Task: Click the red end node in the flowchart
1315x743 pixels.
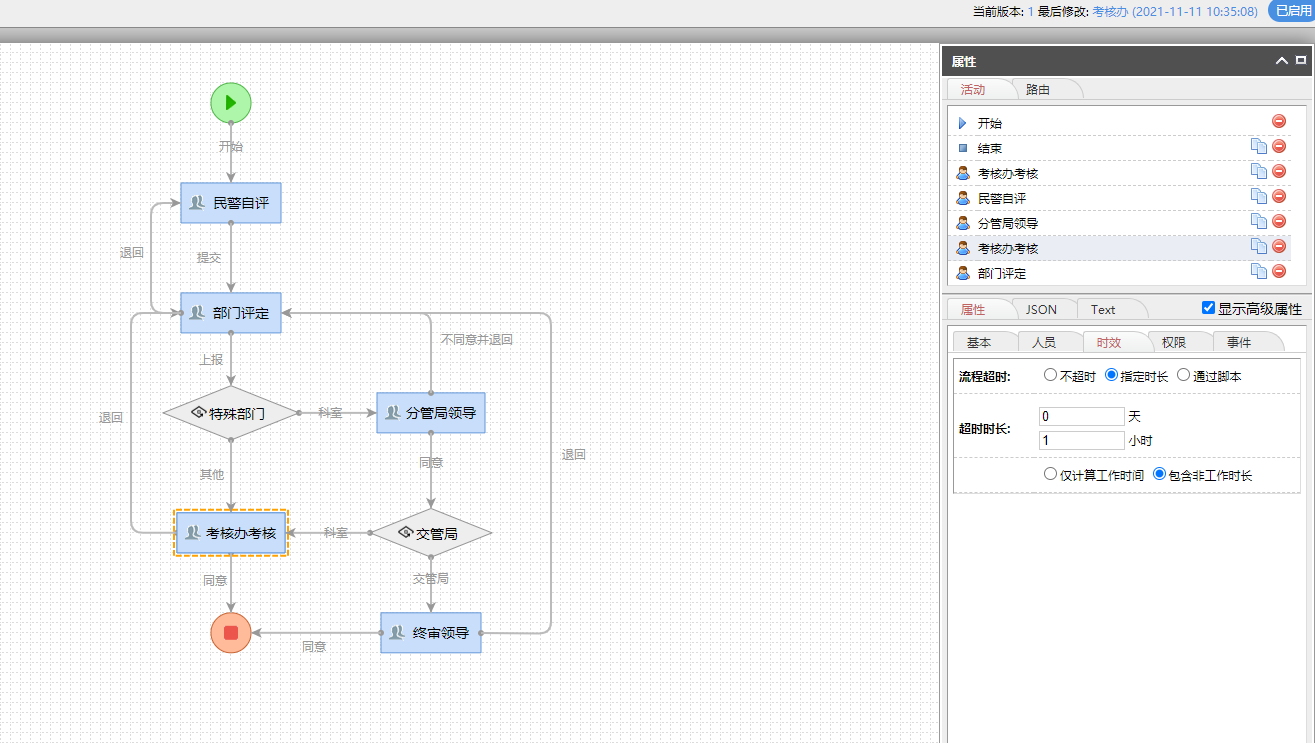Action: coord(231,632)
